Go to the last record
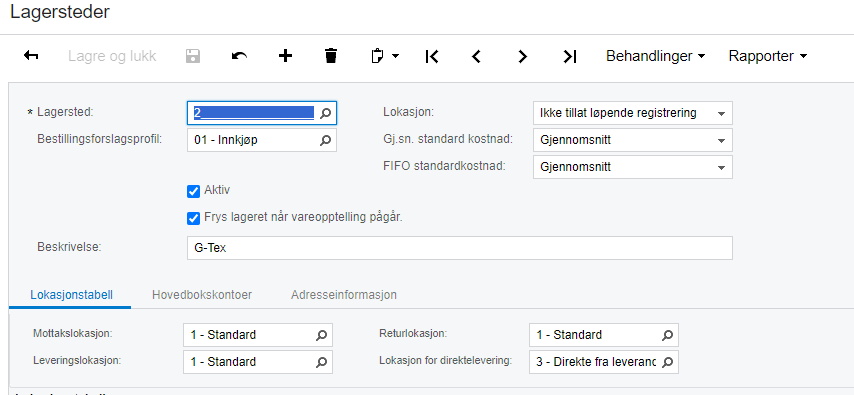 [569, 56]
